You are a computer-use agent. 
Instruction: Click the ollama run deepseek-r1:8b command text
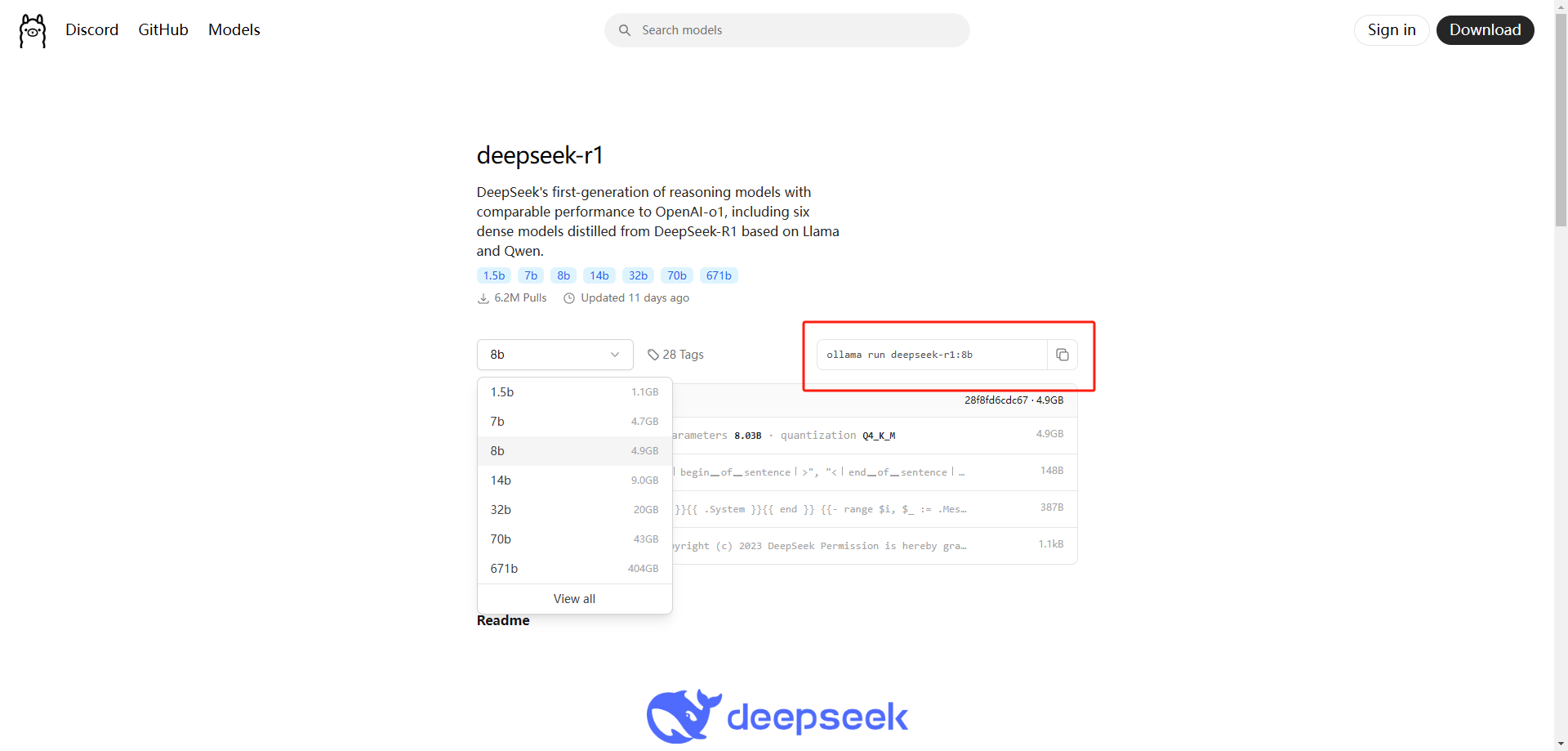click(x=899, y=355)
